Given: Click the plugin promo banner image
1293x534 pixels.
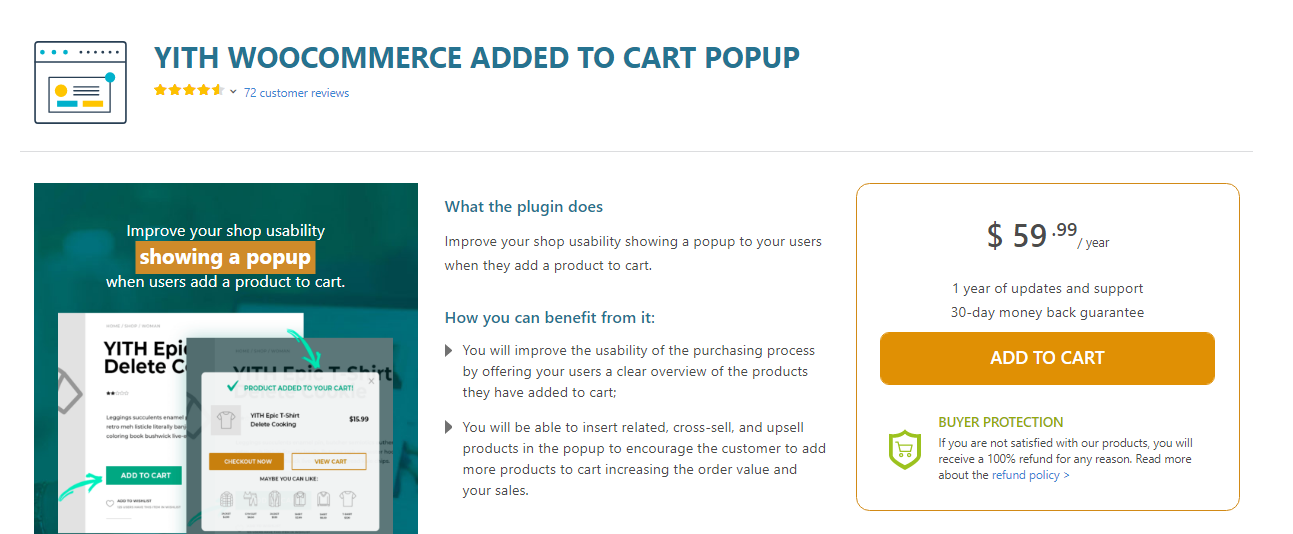Looking at the screenshot, I should tap(226, 358).
